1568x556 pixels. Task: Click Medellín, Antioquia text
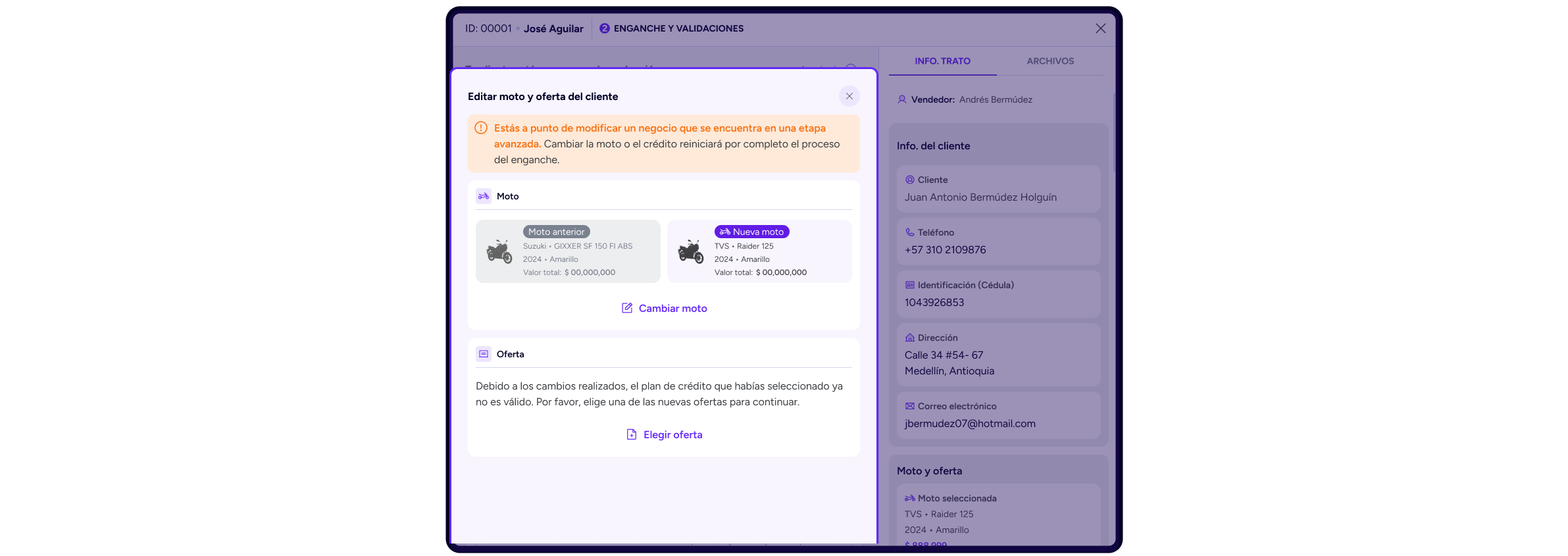tap(949, 371)
